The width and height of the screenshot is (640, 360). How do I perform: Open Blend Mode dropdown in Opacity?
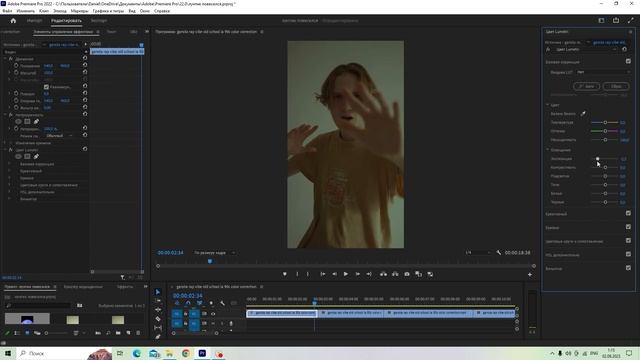pos(59,136)
